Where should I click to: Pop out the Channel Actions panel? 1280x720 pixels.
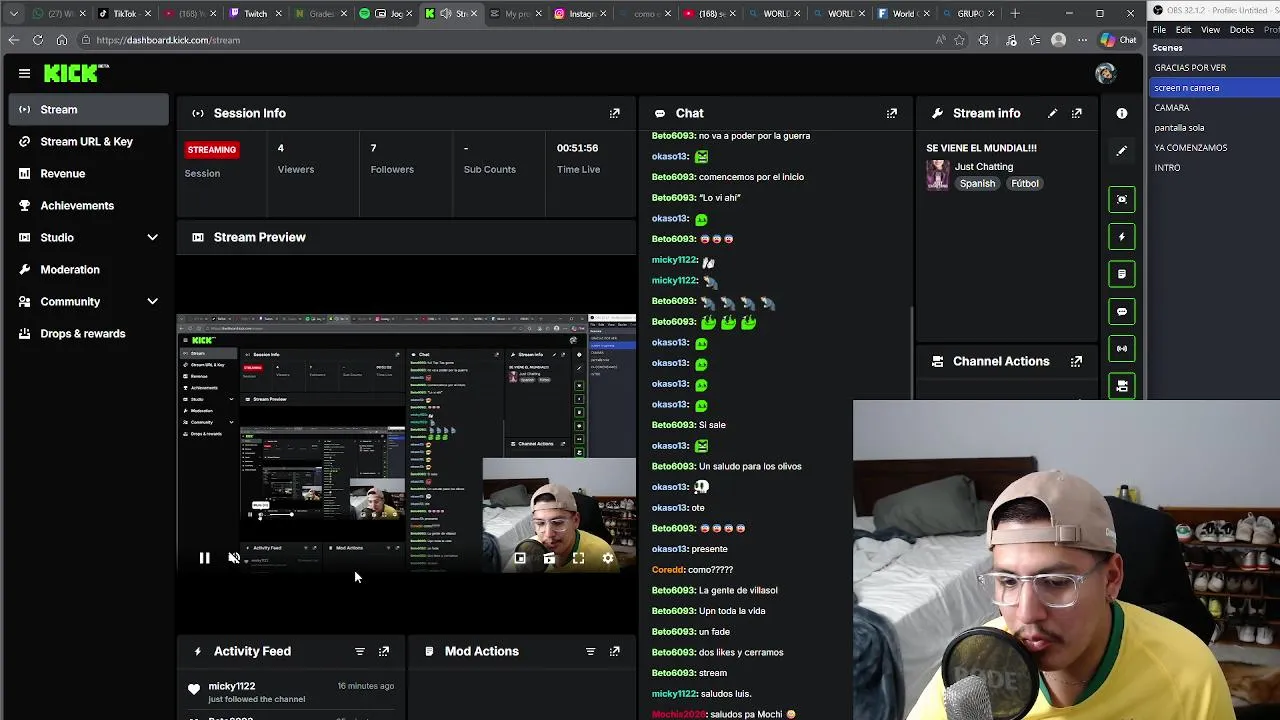click(x=1077, y=361)
